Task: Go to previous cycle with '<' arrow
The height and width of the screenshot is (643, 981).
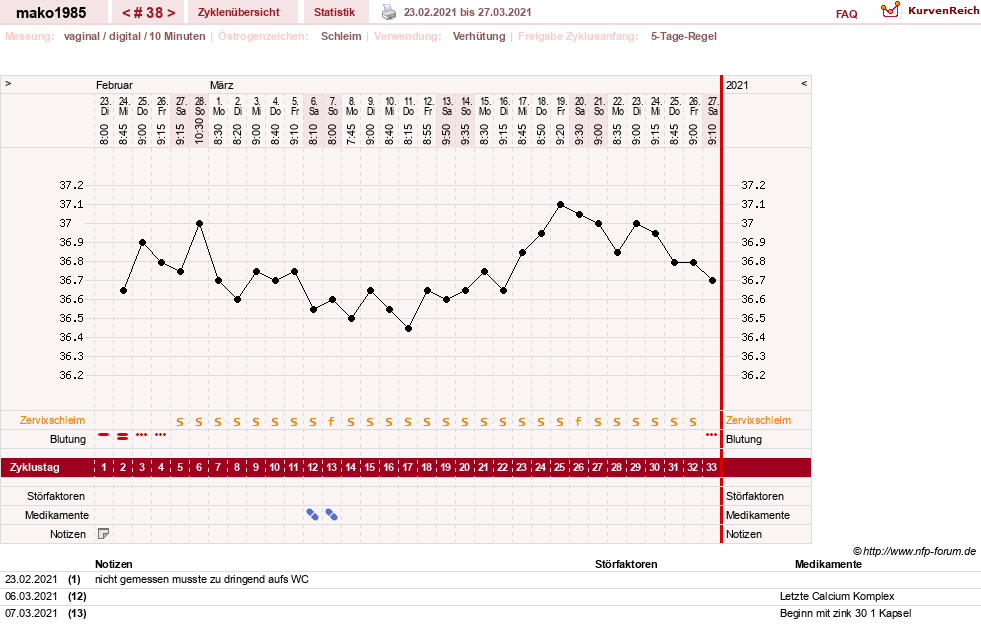Action: tap(126, 13)
